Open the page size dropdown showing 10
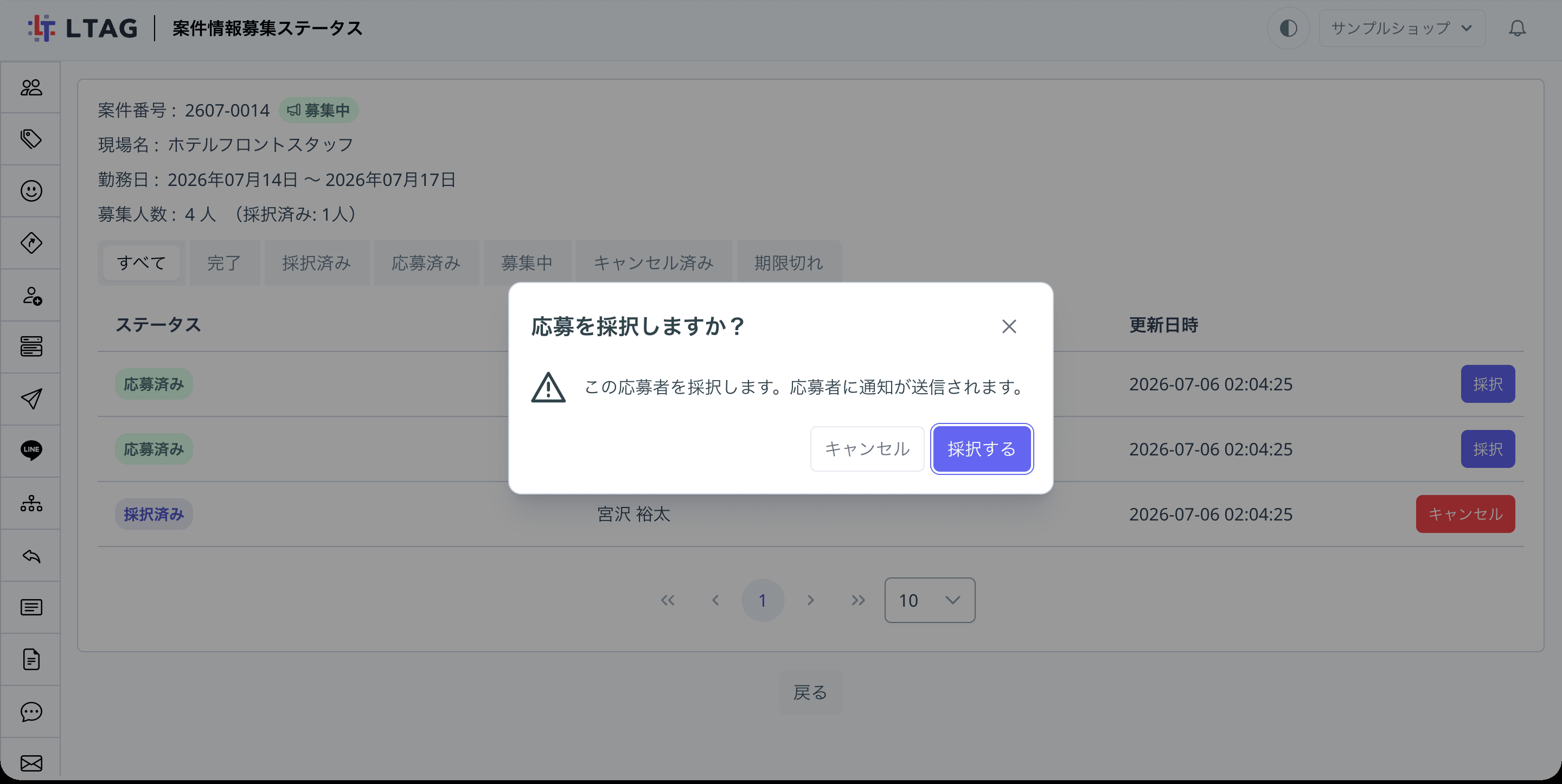The height and width of the screenshot is (784, 1562). pyautogui.click(x=930, y=600)
